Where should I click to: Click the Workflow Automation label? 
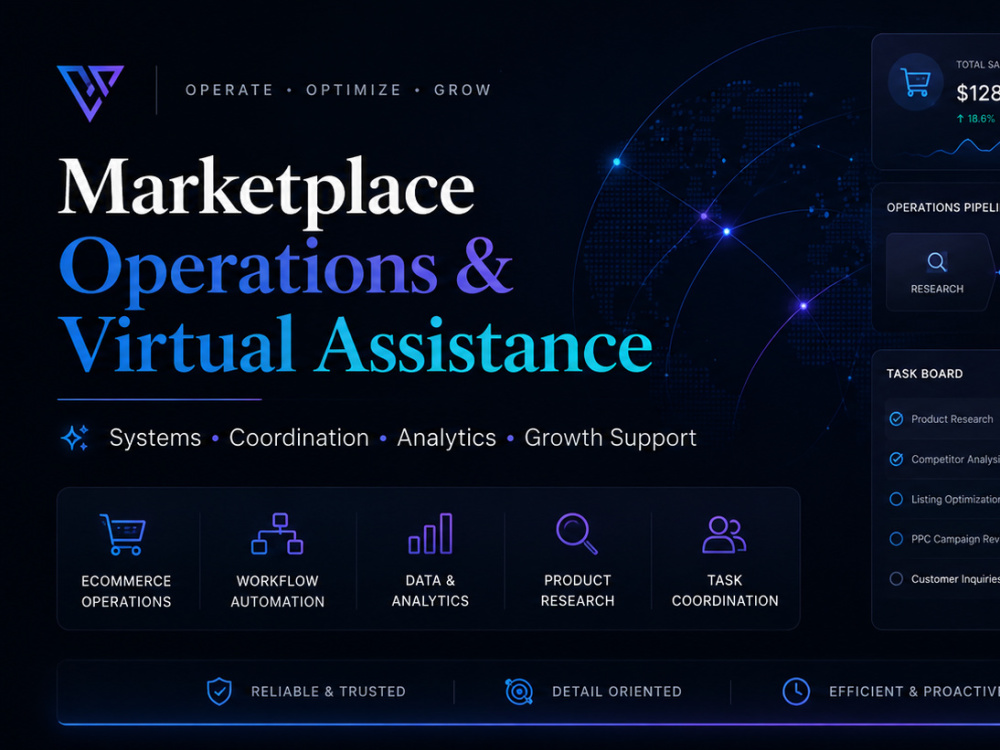tap(277, 591)
